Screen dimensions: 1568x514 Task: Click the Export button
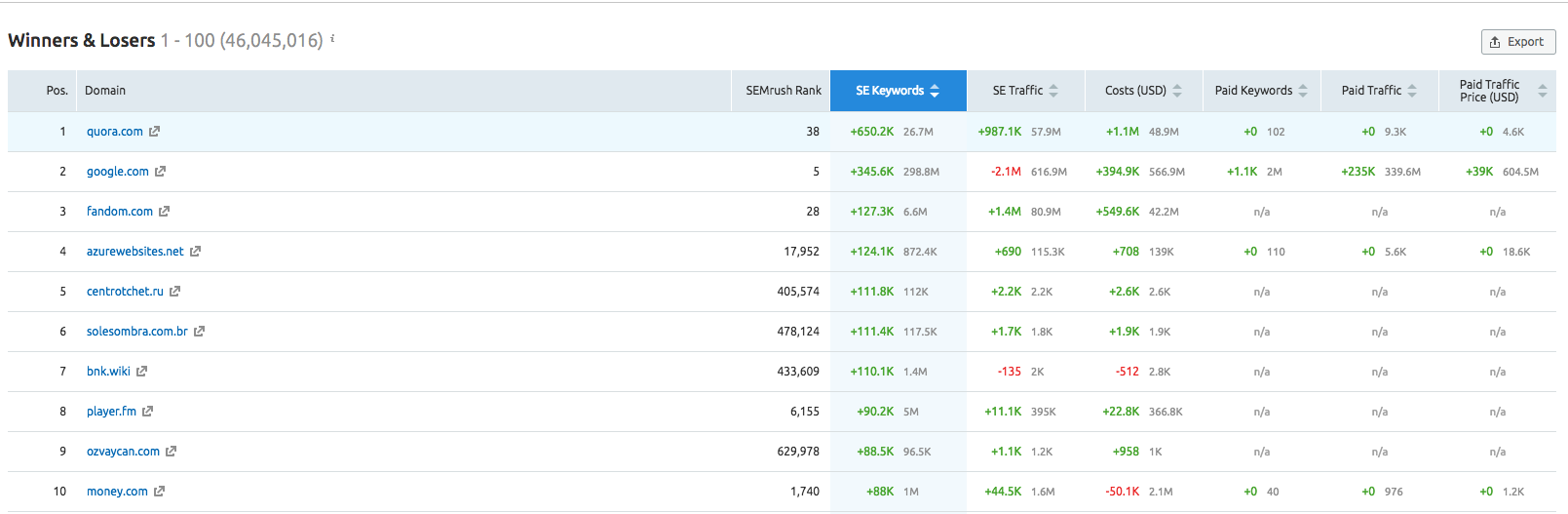(x=1517, y=42)
